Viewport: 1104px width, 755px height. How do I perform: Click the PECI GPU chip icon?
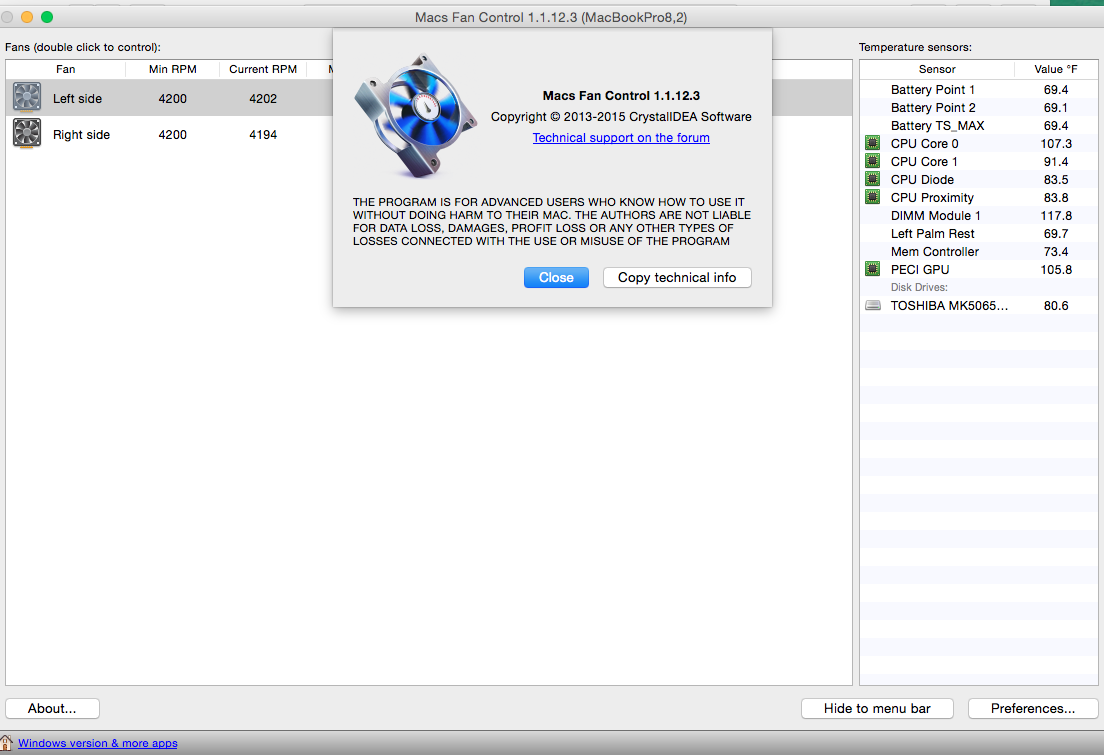(872, 269)
